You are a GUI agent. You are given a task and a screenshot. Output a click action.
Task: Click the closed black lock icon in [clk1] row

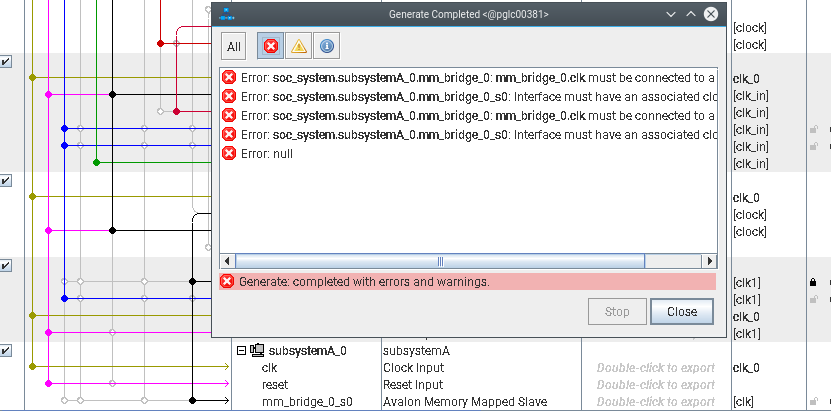(813, 282)
